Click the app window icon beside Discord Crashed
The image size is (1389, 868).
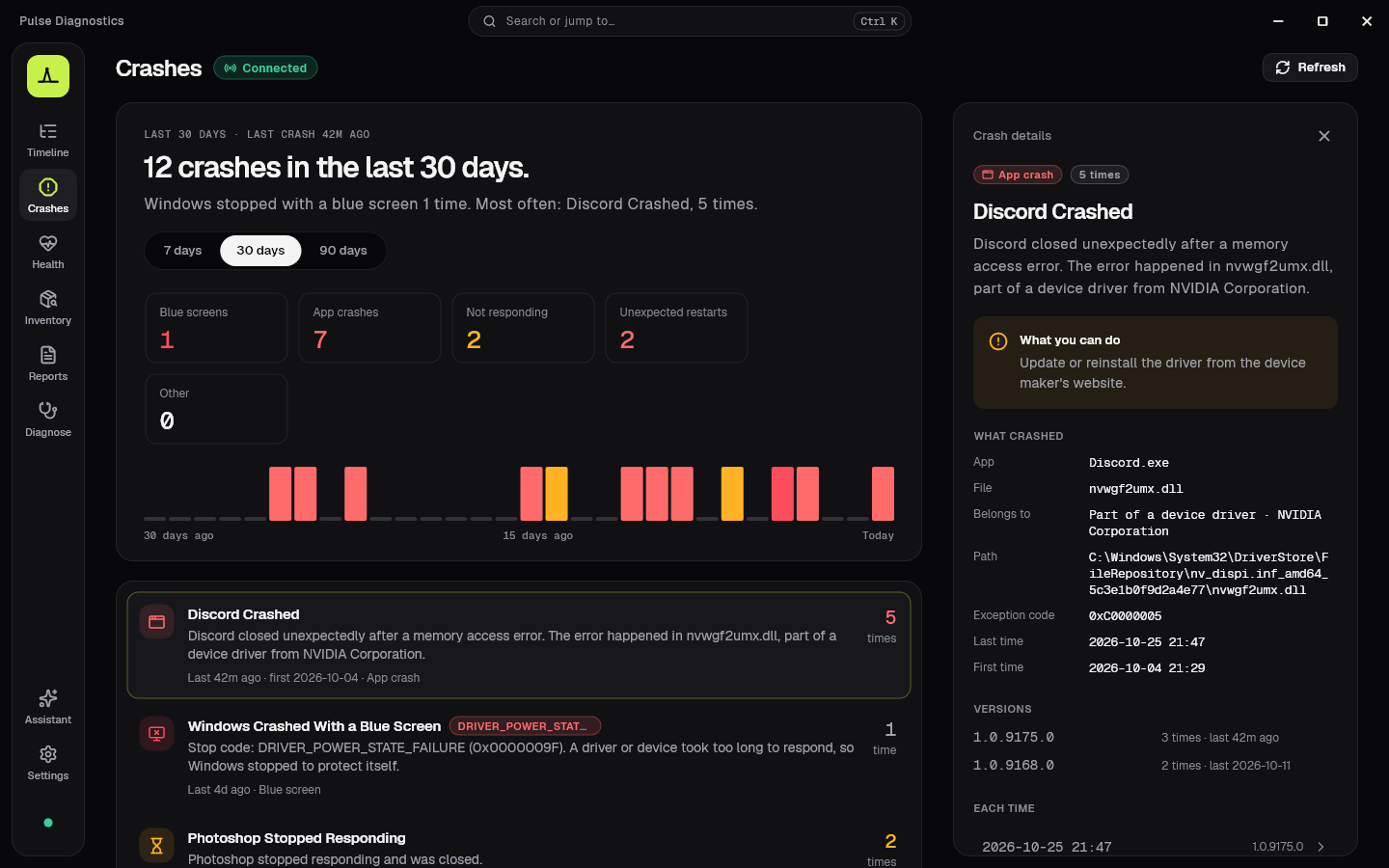(x=156, y=622)
